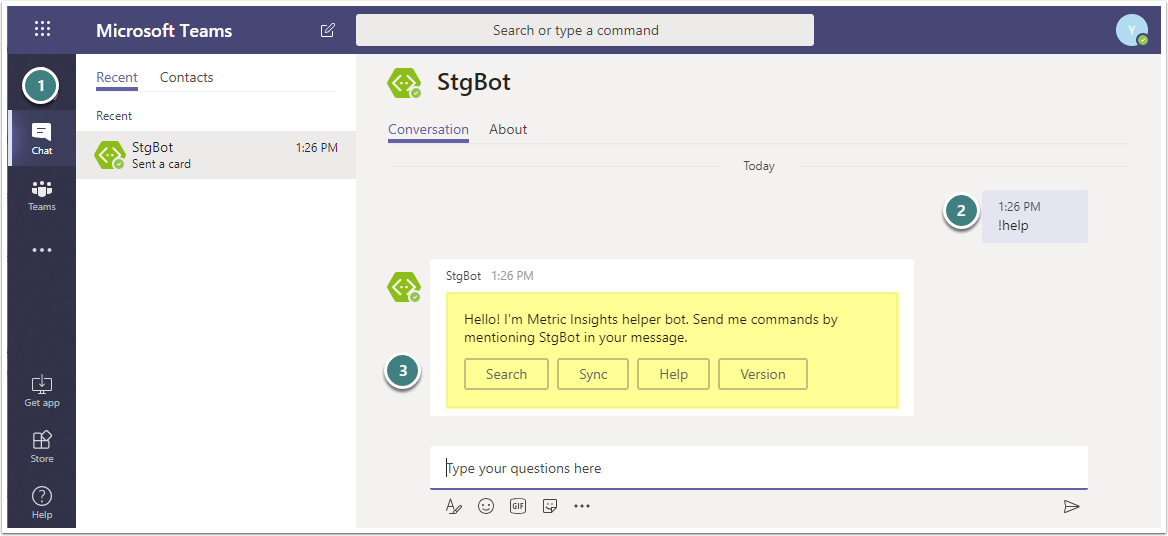1168x536 pixels.
Task: Open the GIF picker icon
Action: (518, 506)
